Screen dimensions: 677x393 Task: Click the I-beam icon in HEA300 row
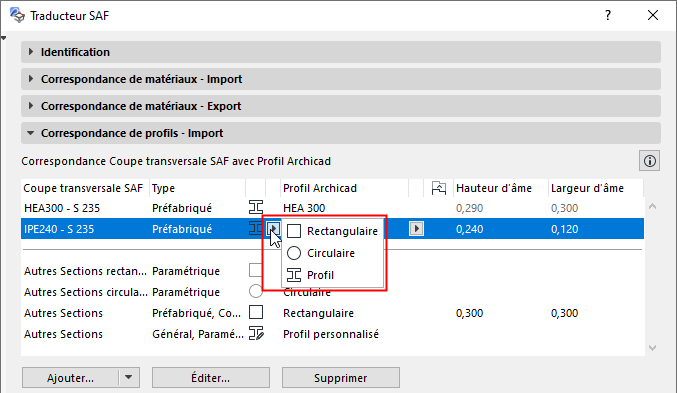256,208
